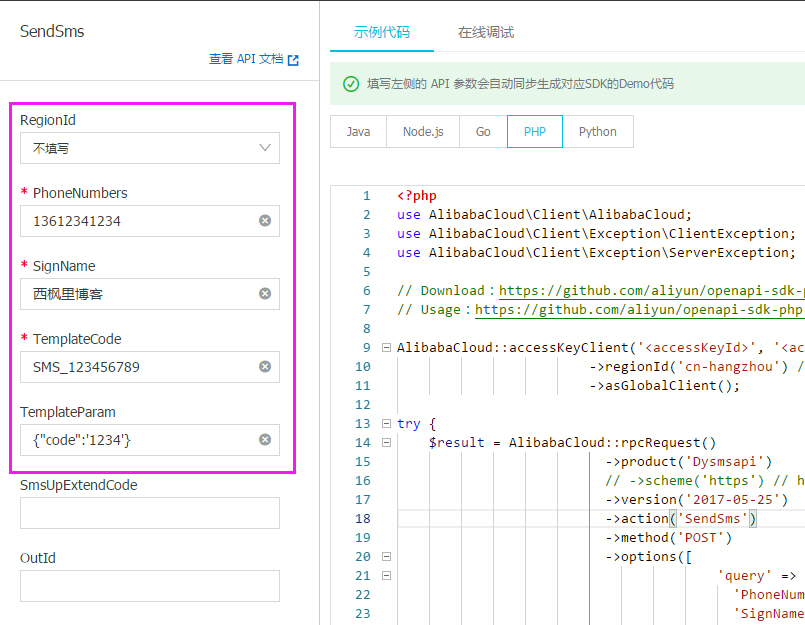805x625 pixels.
Task: Switch to the 在线调试 tab
Action: tap(486, 32)
